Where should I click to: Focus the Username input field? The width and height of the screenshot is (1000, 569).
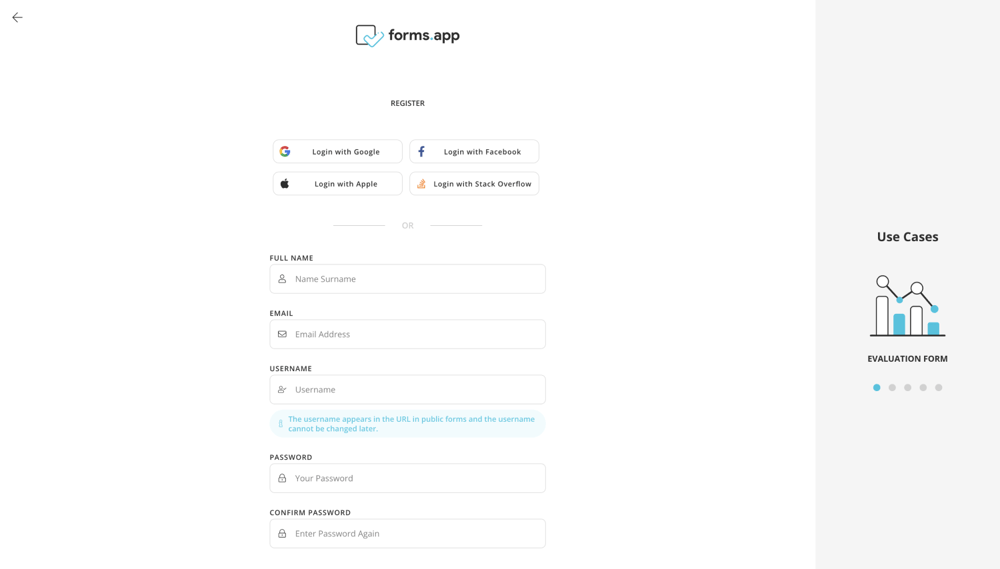[x=415, y=390]
